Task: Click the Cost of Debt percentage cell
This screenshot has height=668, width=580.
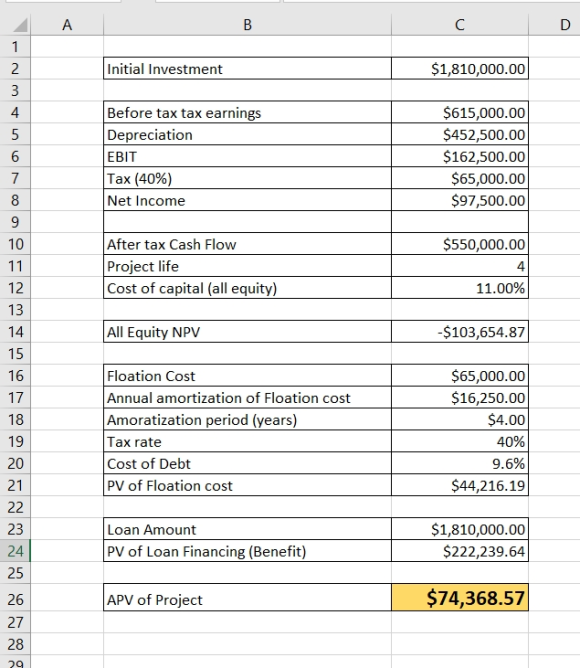Action: (x=460, y=464)
